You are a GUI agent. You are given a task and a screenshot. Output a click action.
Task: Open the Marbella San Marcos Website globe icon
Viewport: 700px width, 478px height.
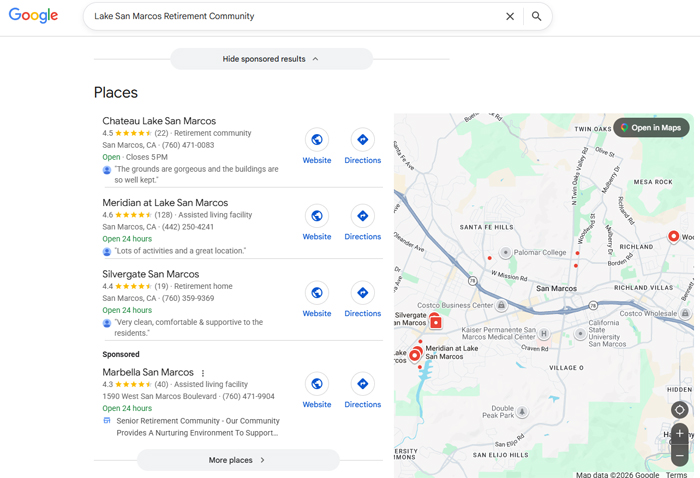coord(317,384)
